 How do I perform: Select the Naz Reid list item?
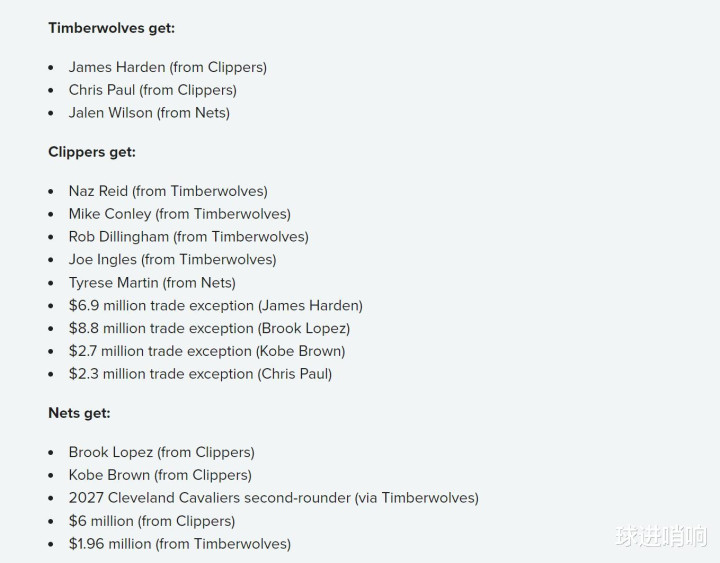click(168, 191)
